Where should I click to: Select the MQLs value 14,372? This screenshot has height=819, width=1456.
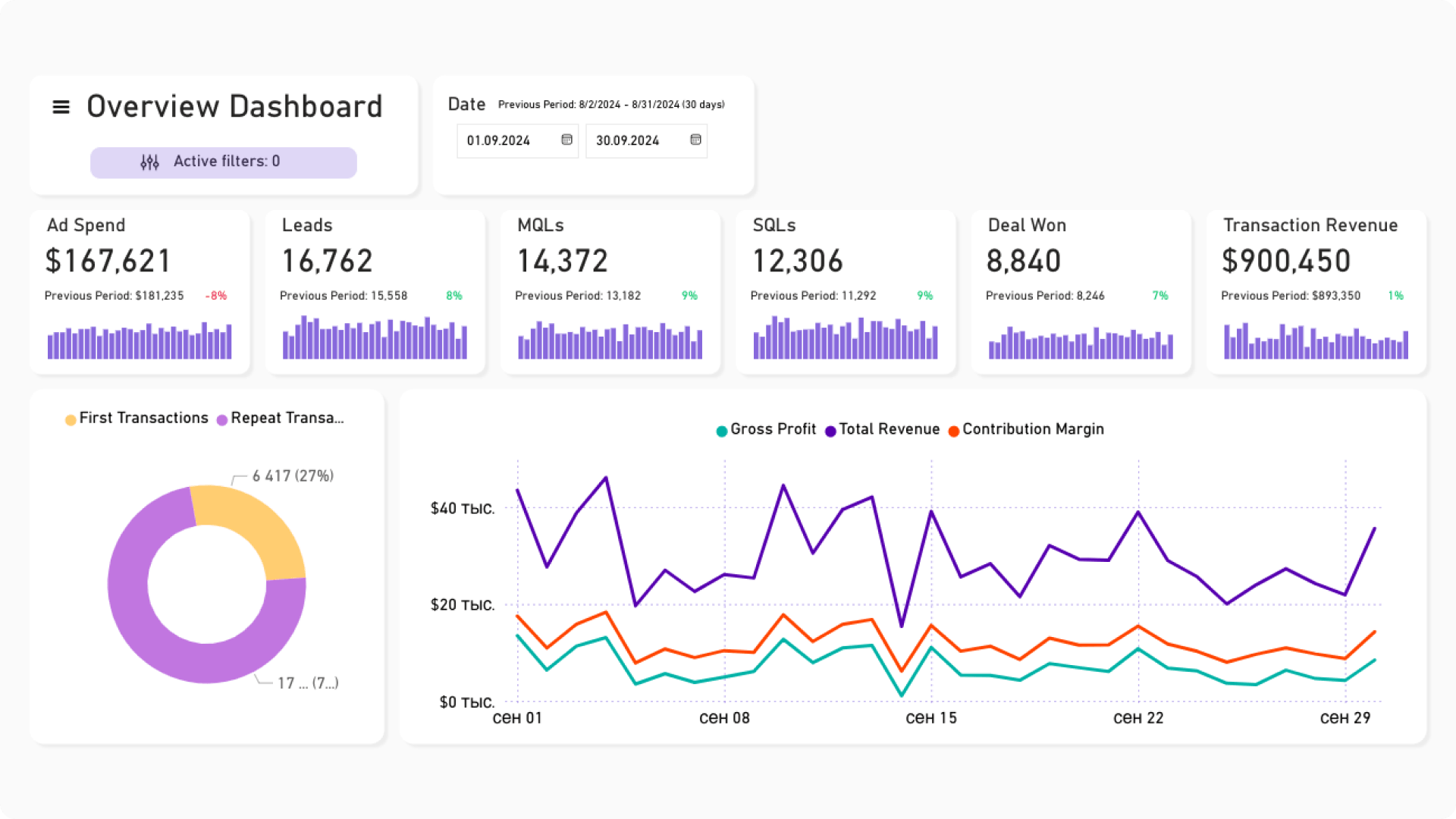563,262
